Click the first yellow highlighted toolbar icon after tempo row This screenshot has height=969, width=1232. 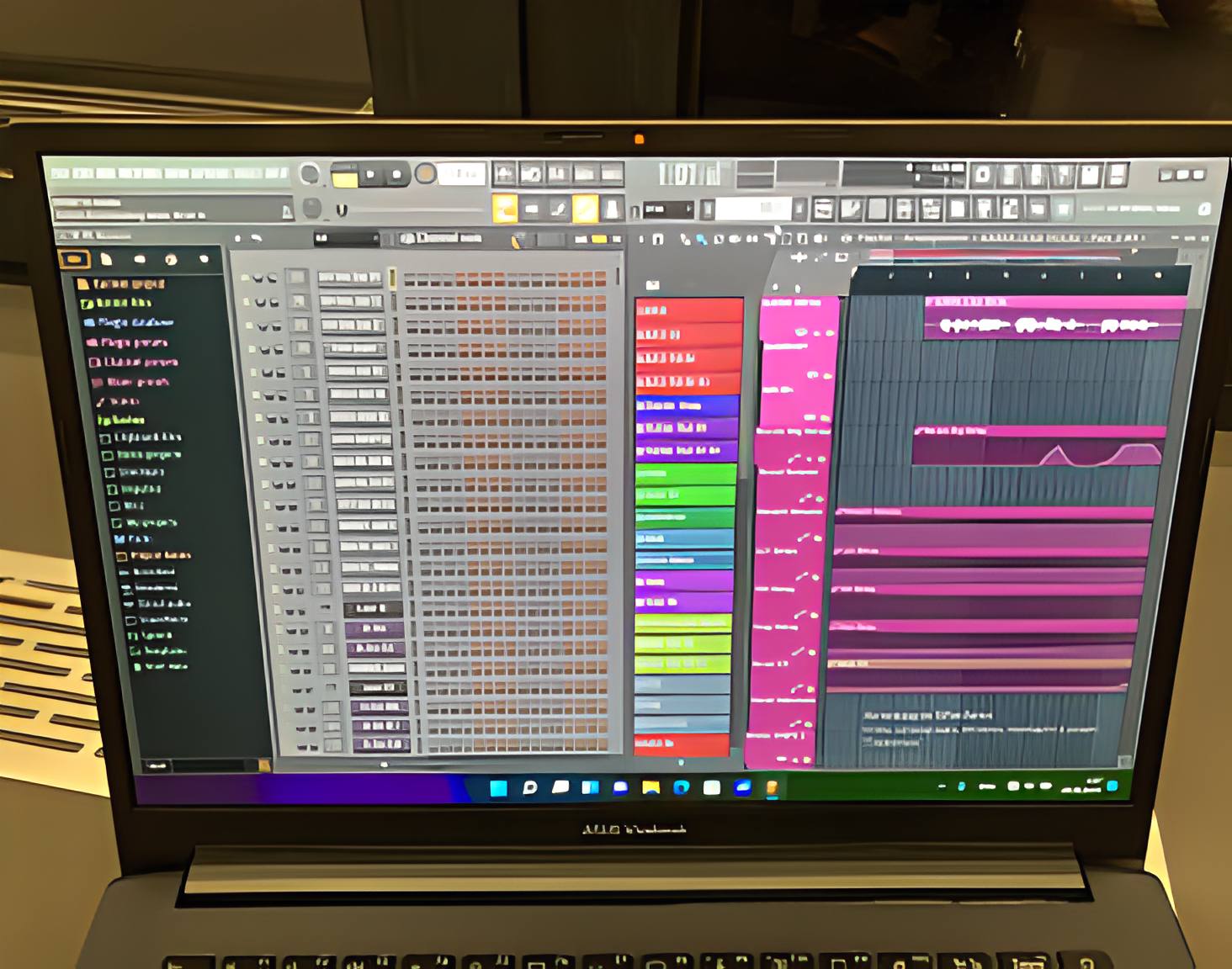click(505, 208)
